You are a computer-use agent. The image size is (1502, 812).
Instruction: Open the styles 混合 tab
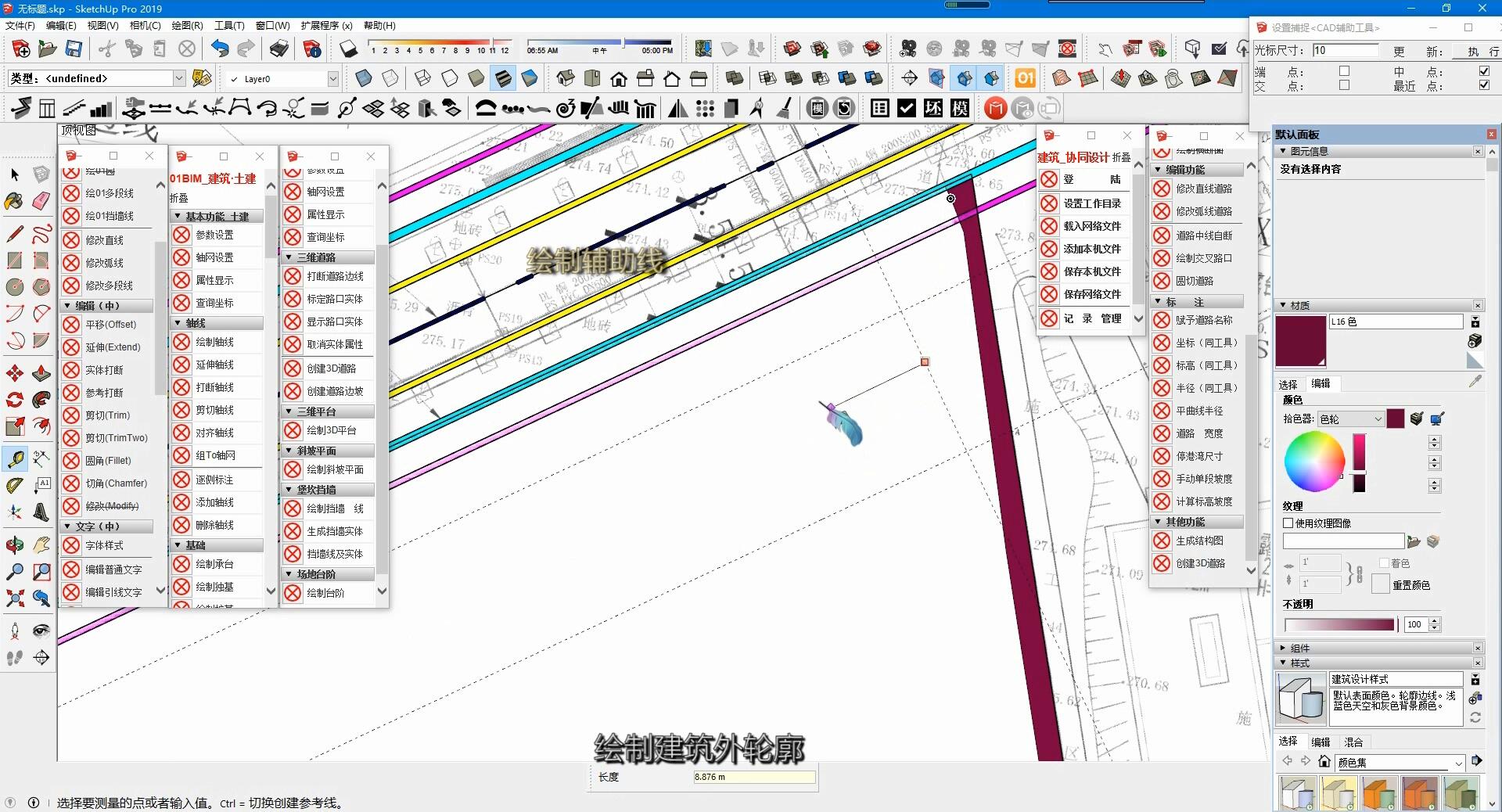click(1353, 742)
